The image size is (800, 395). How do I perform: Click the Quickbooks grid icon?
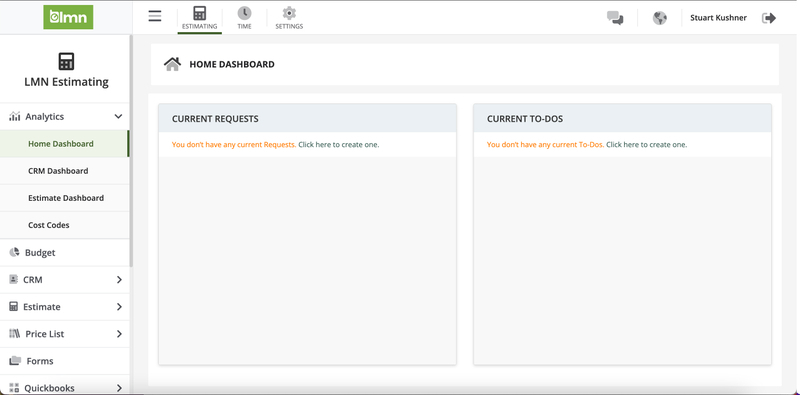pos(14,388)
